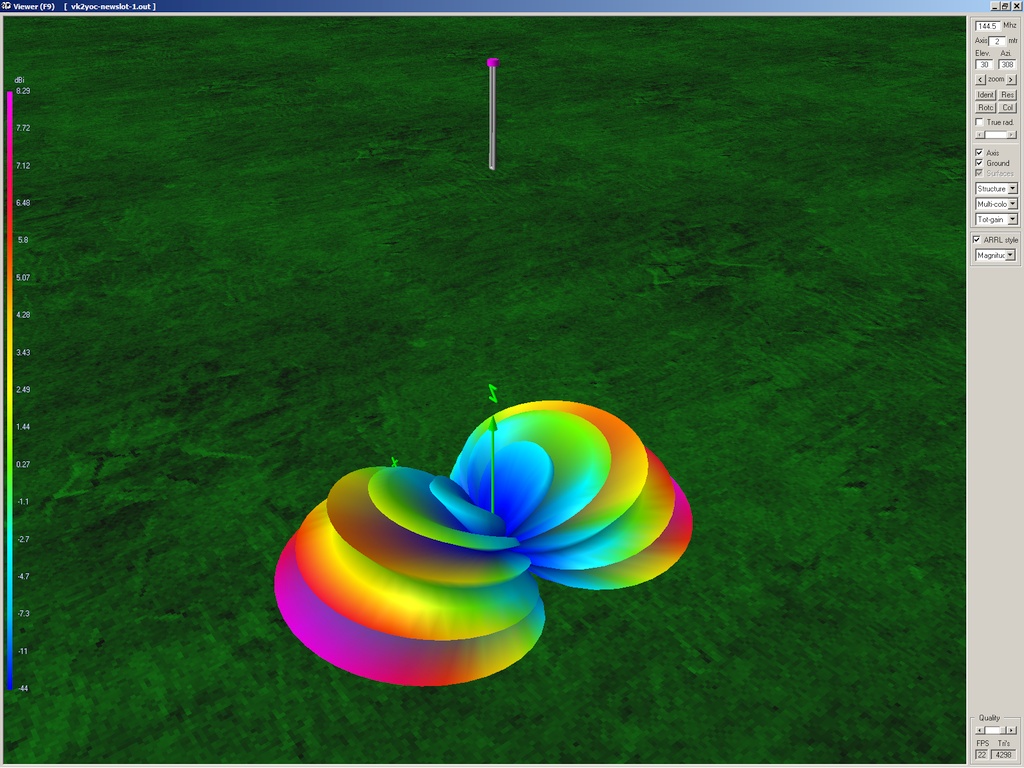
Task: Click the Azi. field showing 308
Action: (x=1007, y=65)
